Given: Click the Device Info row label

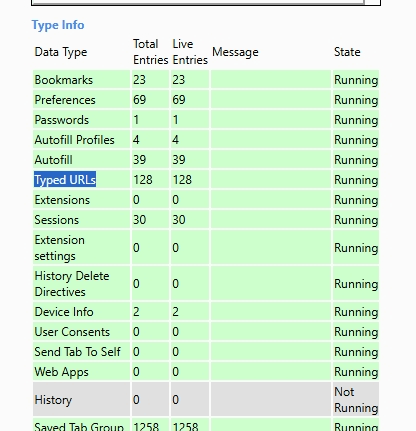Looking at the screenshot, I should tap(64, 312).
